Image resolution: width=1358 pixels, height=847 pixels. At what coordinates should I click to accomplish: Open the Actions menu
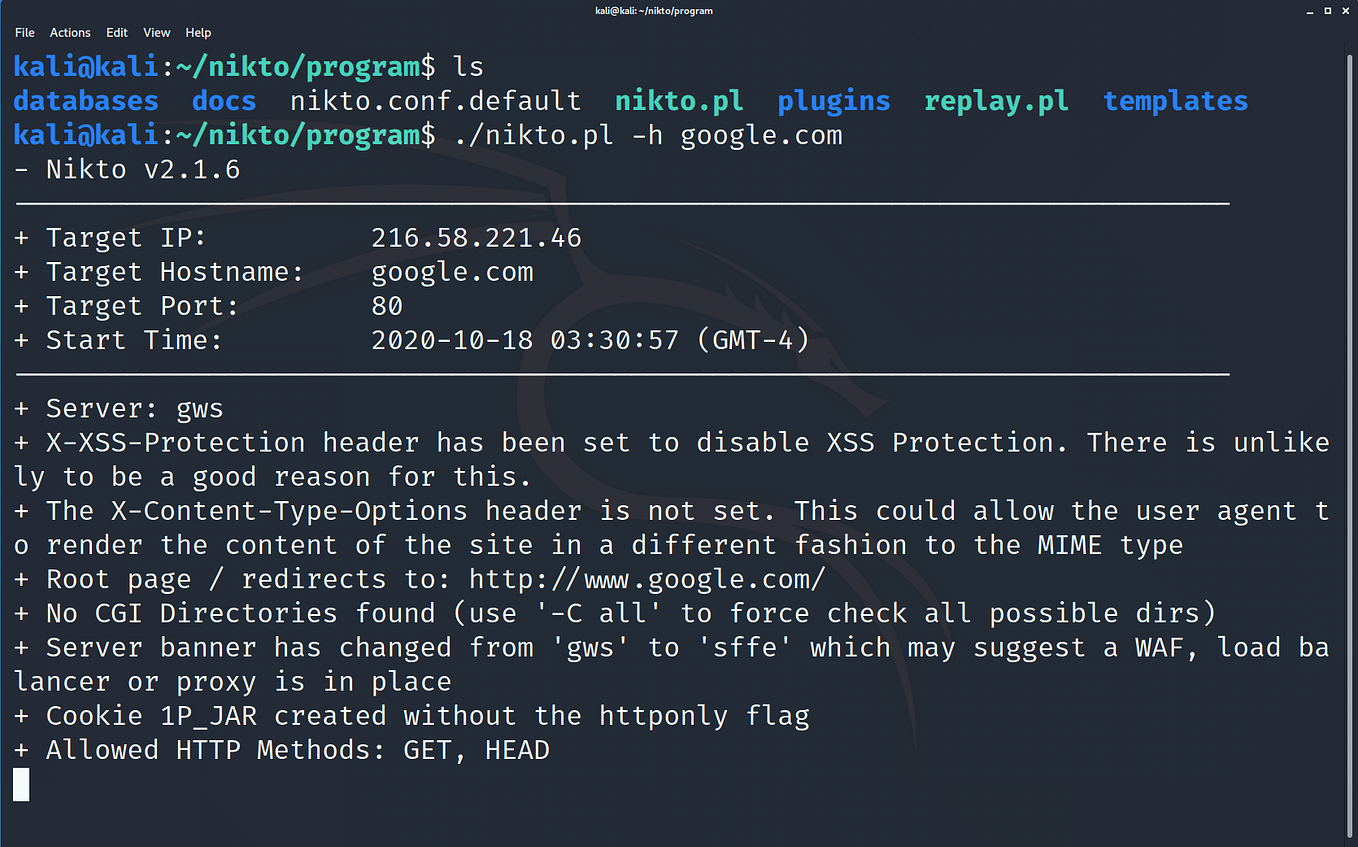coord(70,32)
